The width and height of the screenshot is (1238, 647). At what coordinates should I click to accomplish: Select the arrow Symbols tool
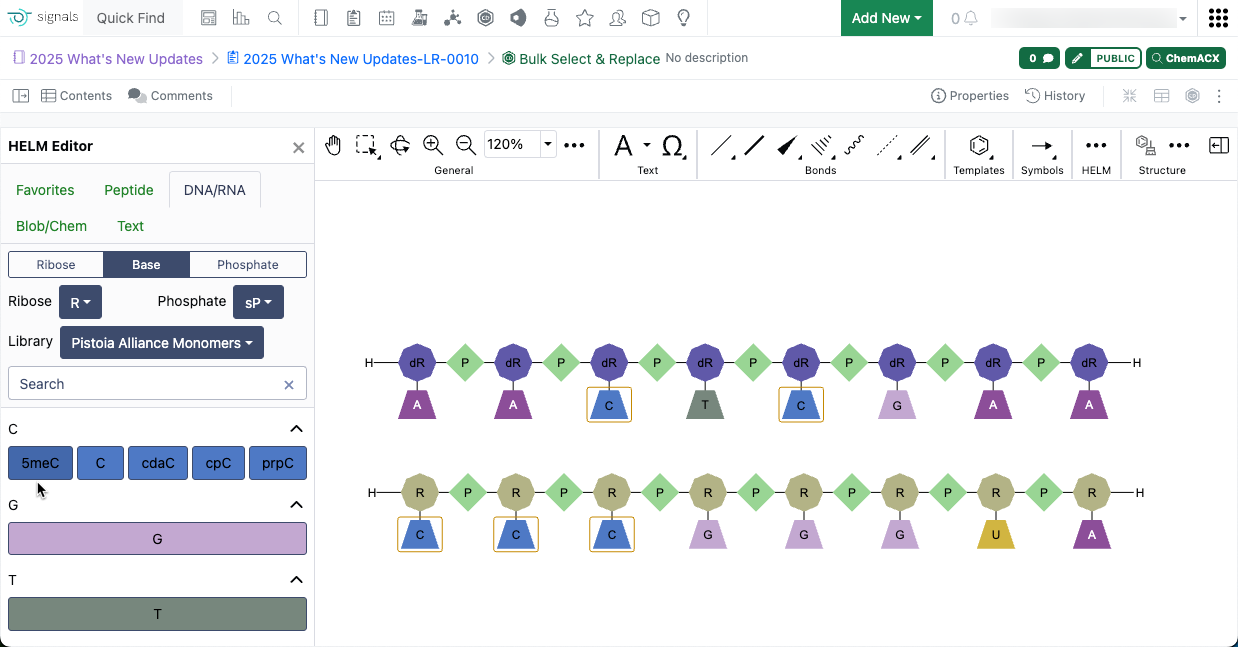pos(1042,146)
